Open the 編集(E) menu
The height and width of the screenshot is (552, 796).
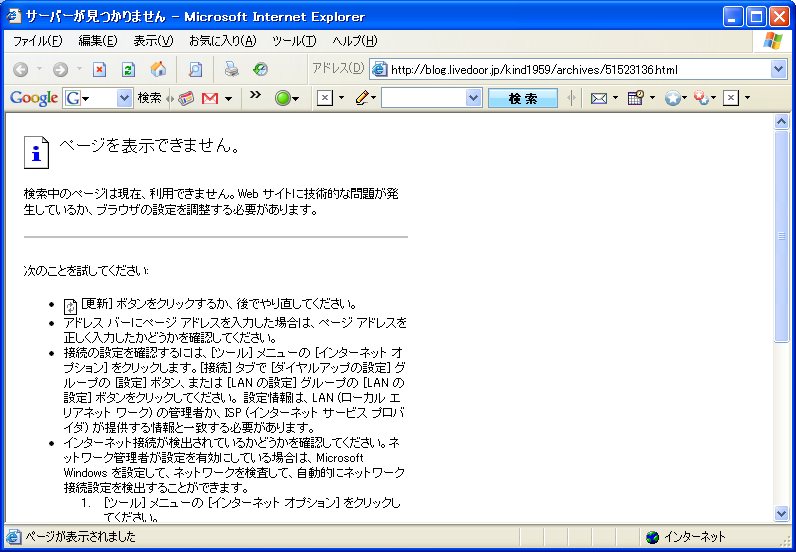[x=98, y=41]
